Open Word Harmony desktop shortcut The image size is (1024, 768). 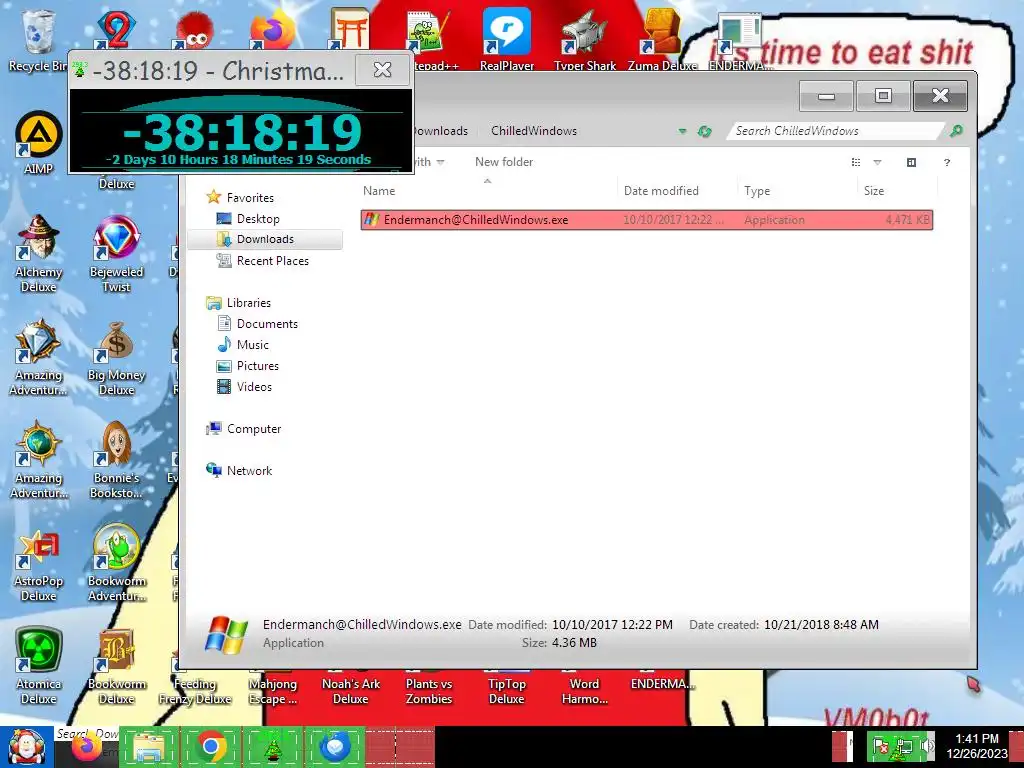pyautogui.click(x=584, y=689)
